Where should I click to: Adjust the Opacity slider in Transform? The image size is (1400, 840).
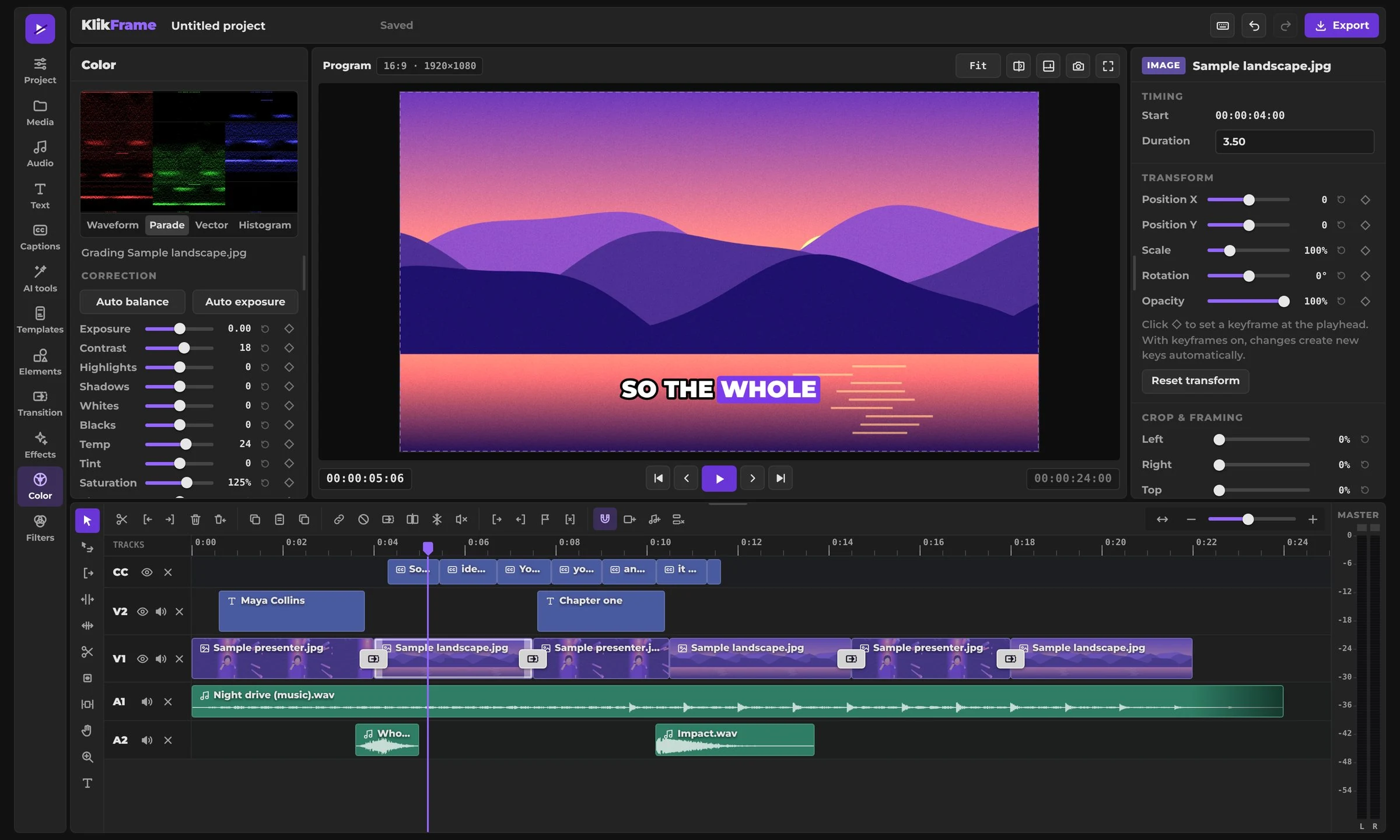click(x=1248, y=301)
